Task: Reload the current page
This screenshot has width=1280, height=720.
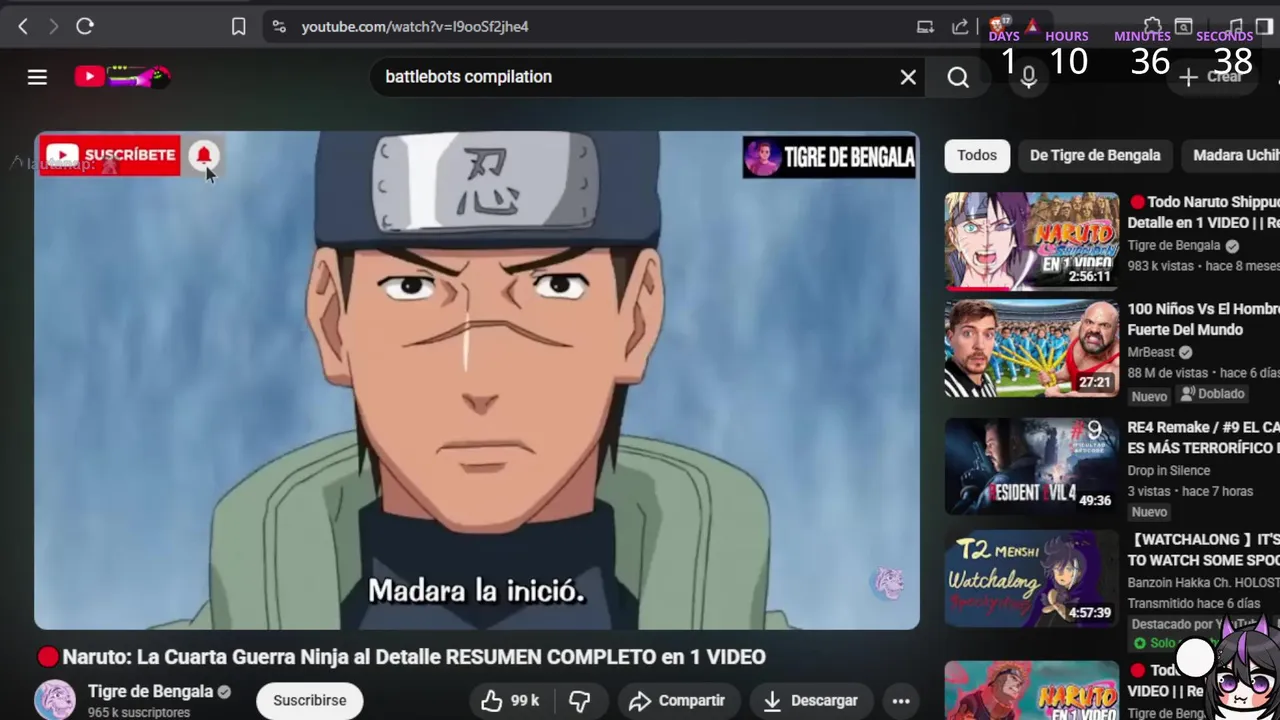Action: (85, 27)
